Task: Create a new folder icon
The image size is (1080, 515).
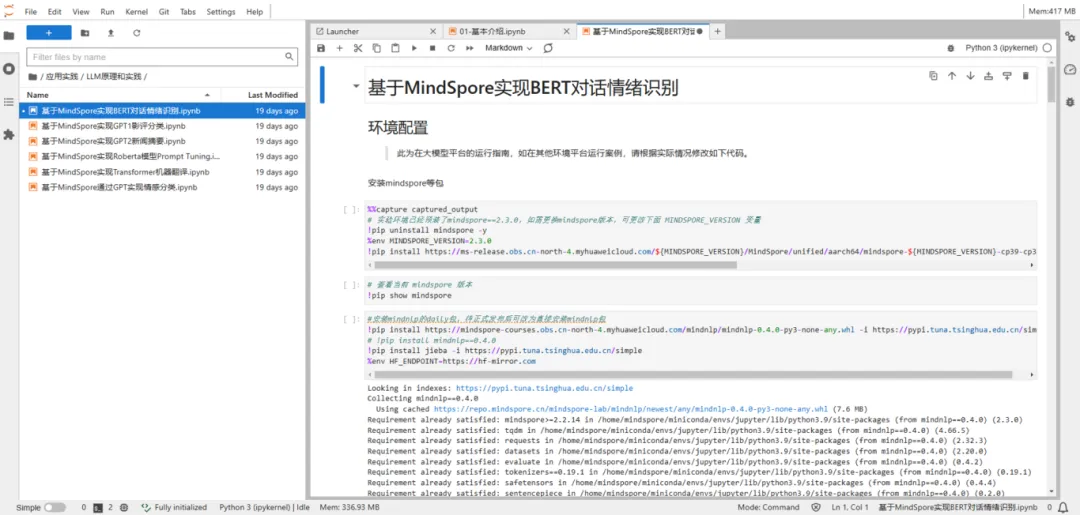Action: (85, 32)
